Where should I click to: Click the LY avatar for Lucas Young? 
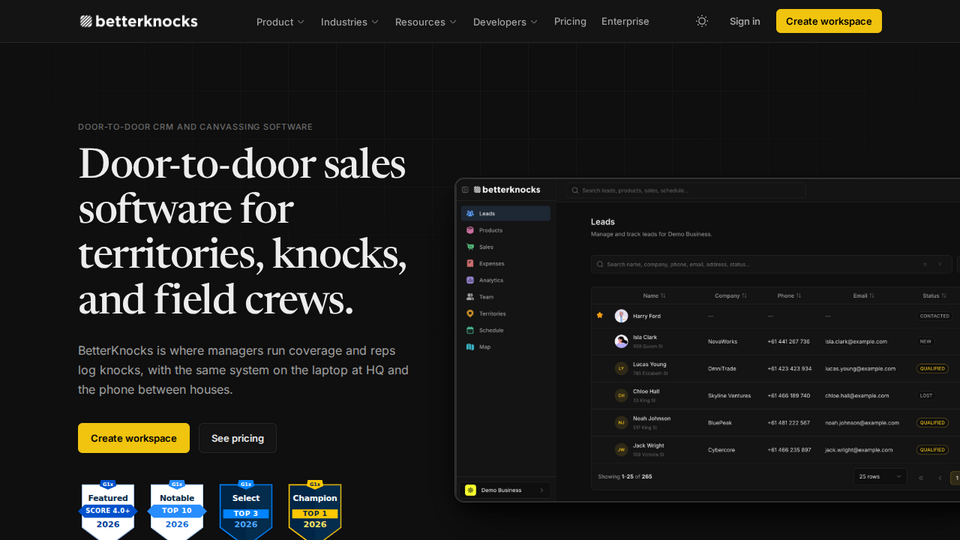pyautogui.click(x=621, y=369)
